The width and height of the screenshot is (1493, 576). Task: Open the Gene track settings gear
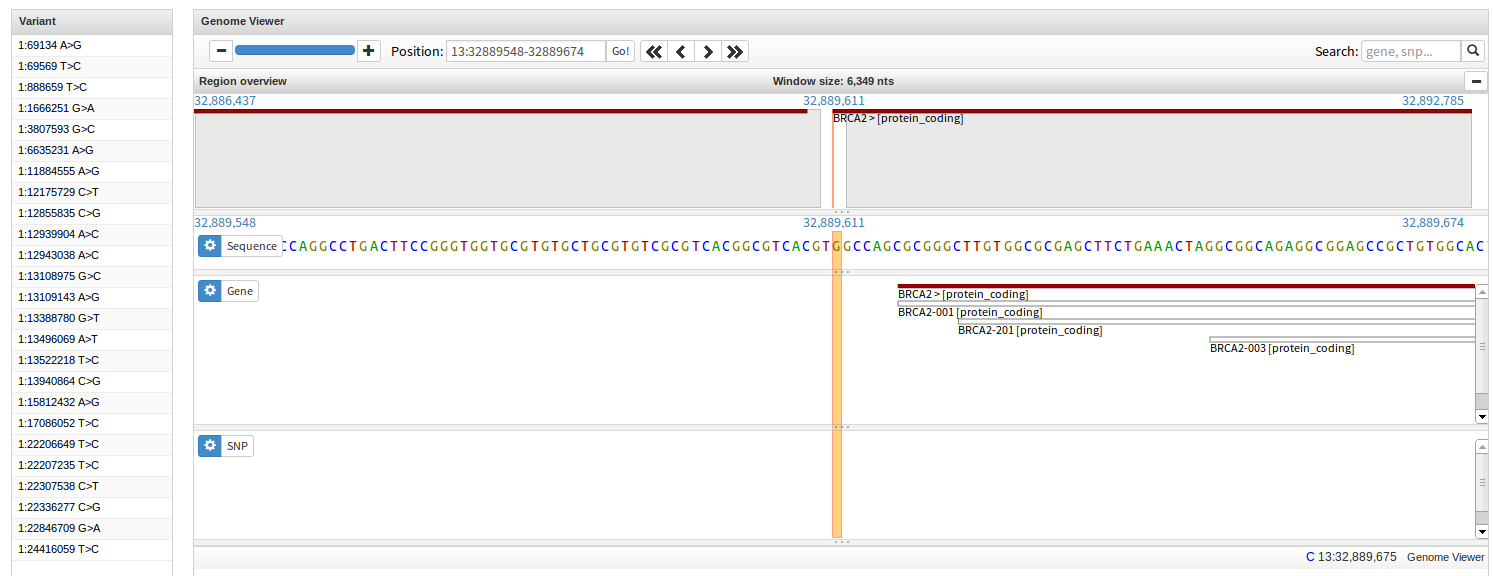tap(209, 291)
